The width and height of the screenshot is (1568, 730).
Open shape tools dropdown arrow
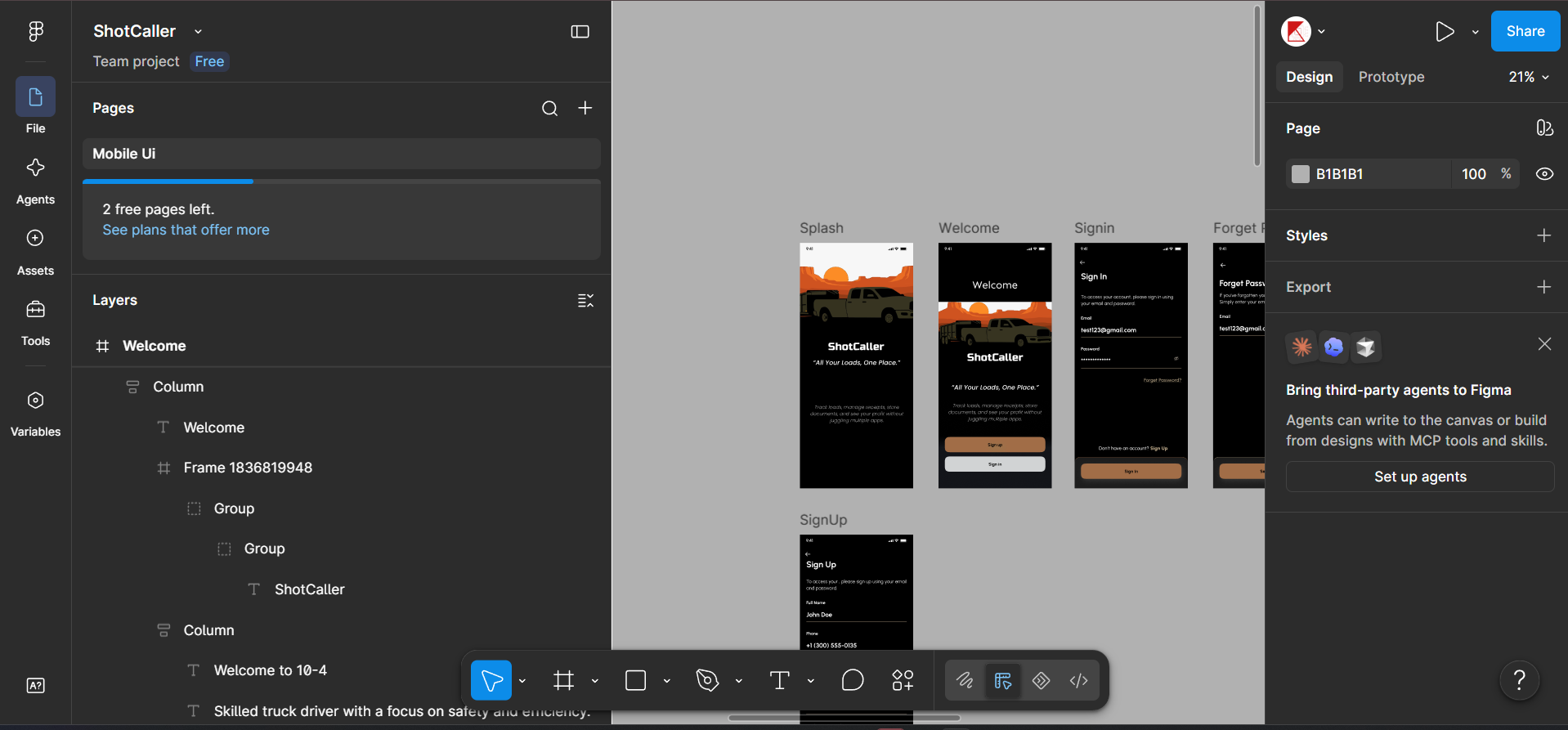(x=667, y=681)
